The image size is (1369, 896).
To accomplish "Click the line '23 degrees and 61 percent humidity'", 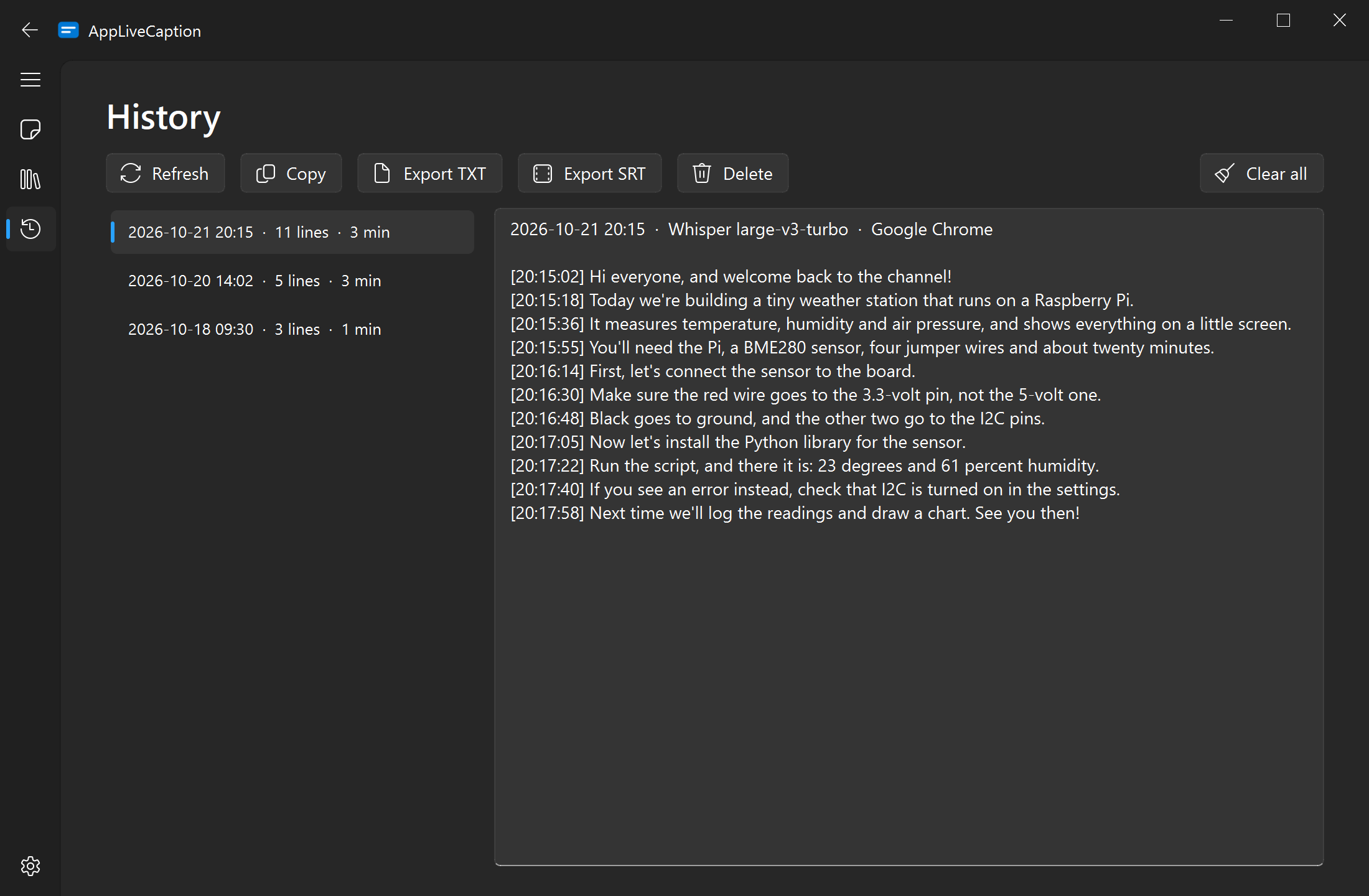I will pos(805,465).
